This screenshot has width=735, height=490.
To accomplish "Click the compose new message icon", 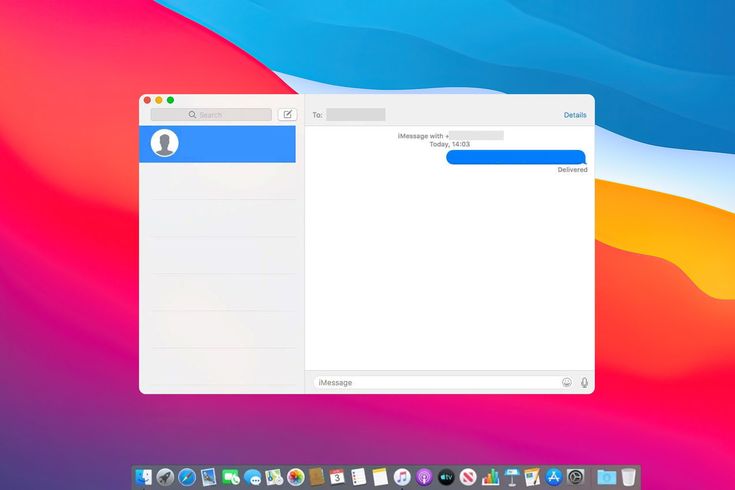I will click(x=287, y=115).
